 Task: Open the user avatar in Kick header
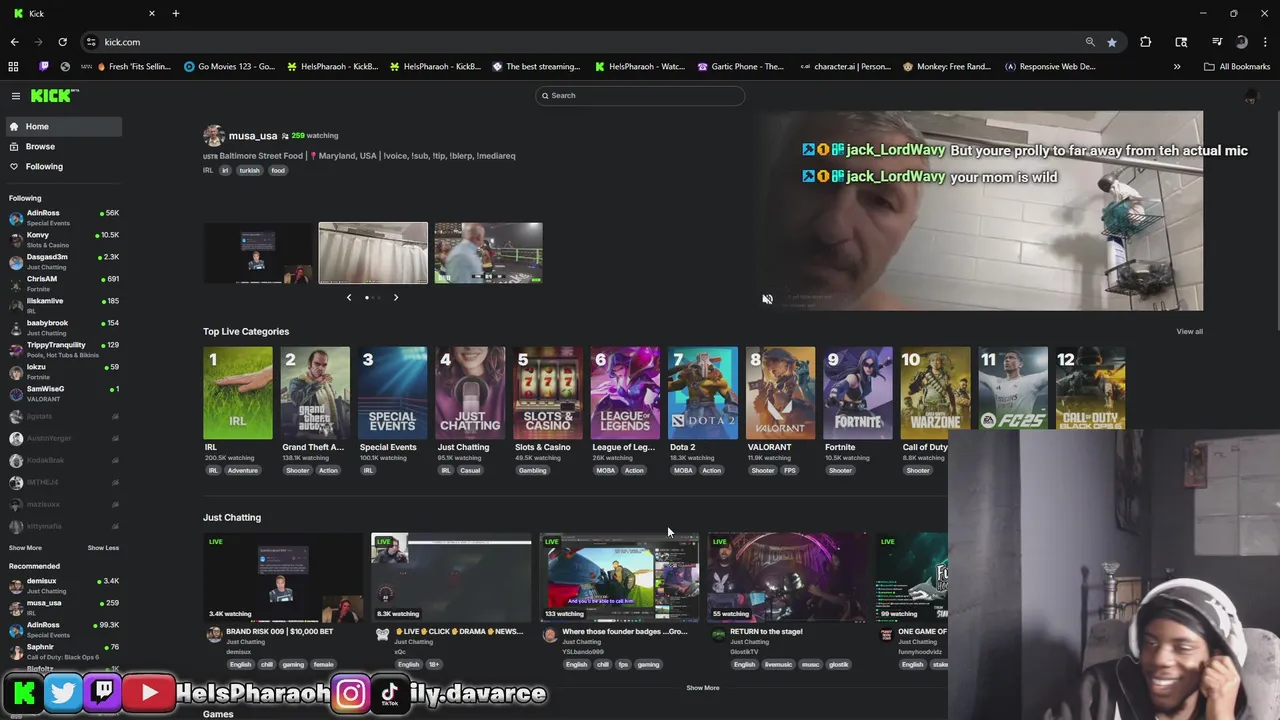[1250, 96]
